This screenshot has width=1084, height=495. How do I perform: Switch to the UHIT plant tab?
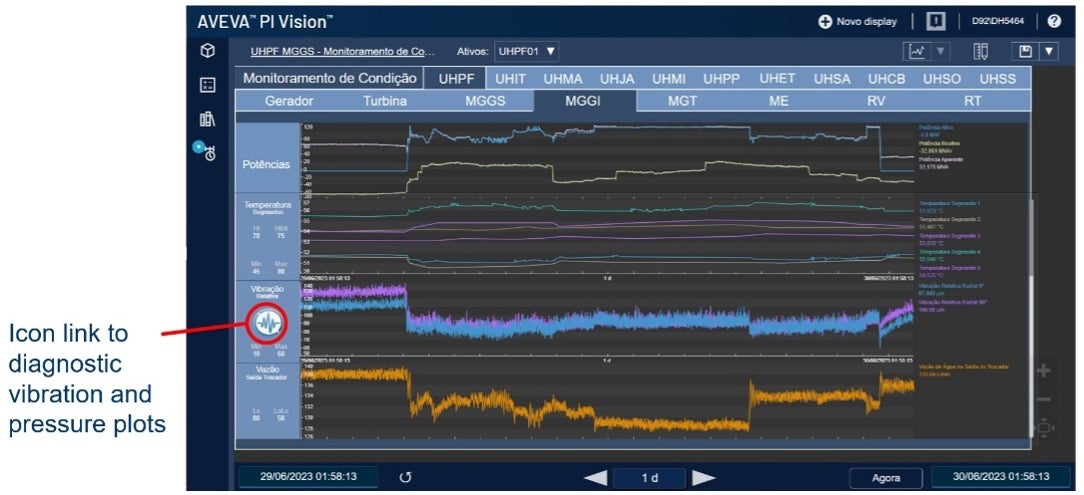[511, 78]
